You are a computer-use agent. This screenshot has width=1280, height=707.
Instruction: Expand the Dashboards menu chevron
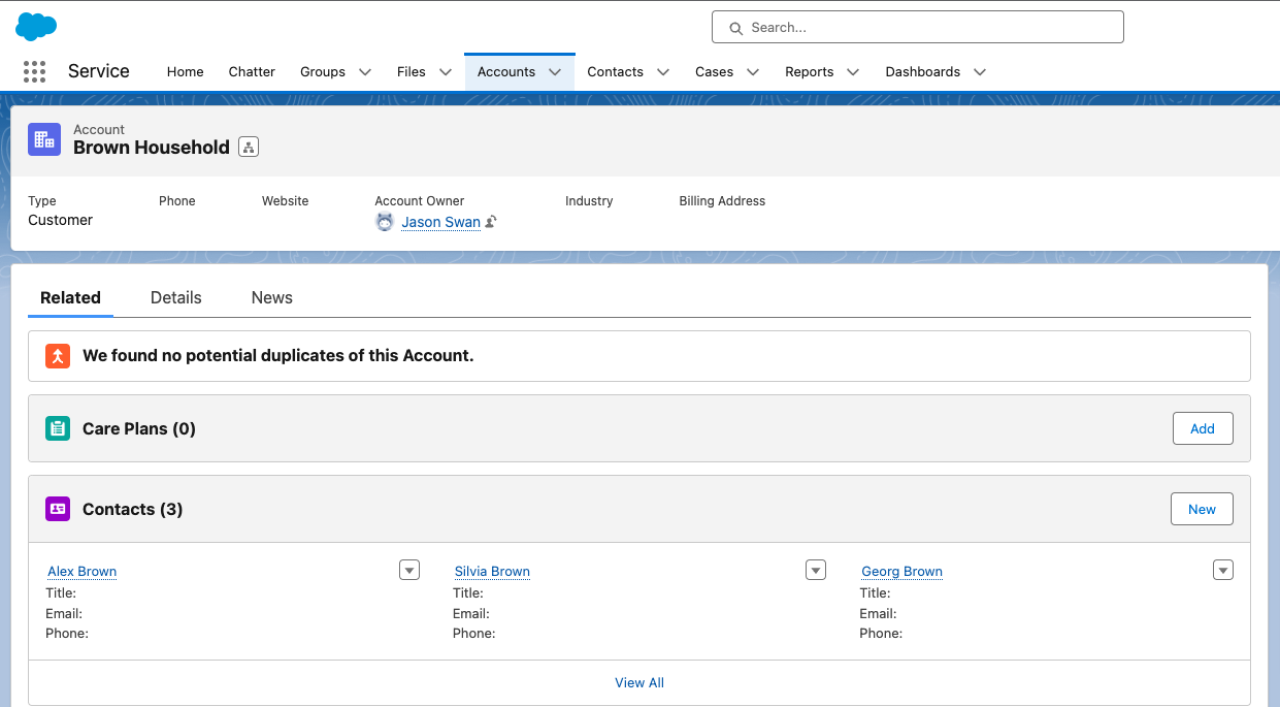(980, 72)
